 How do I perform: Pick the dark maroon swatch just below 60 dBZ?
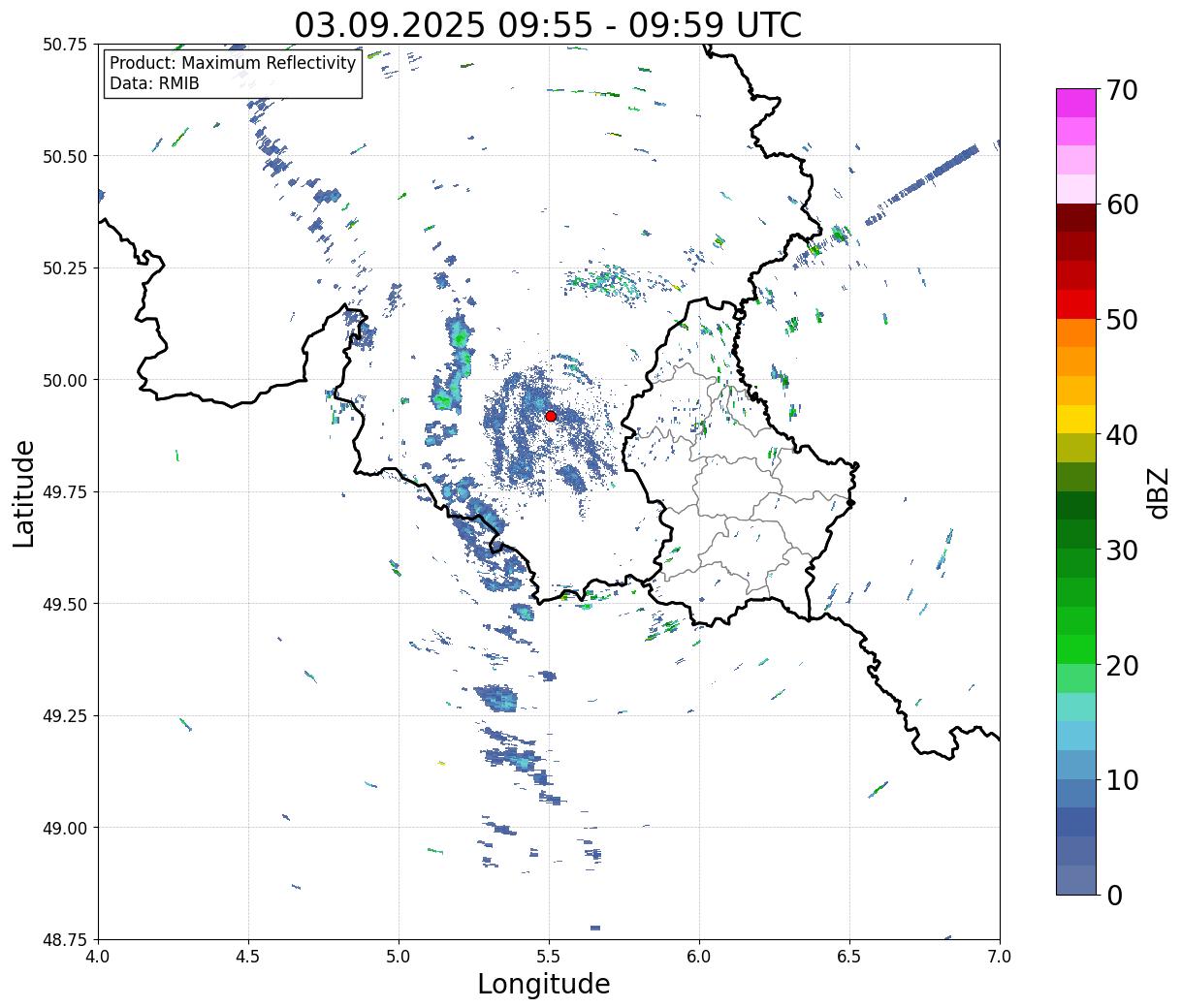[x=1076, y=218]
